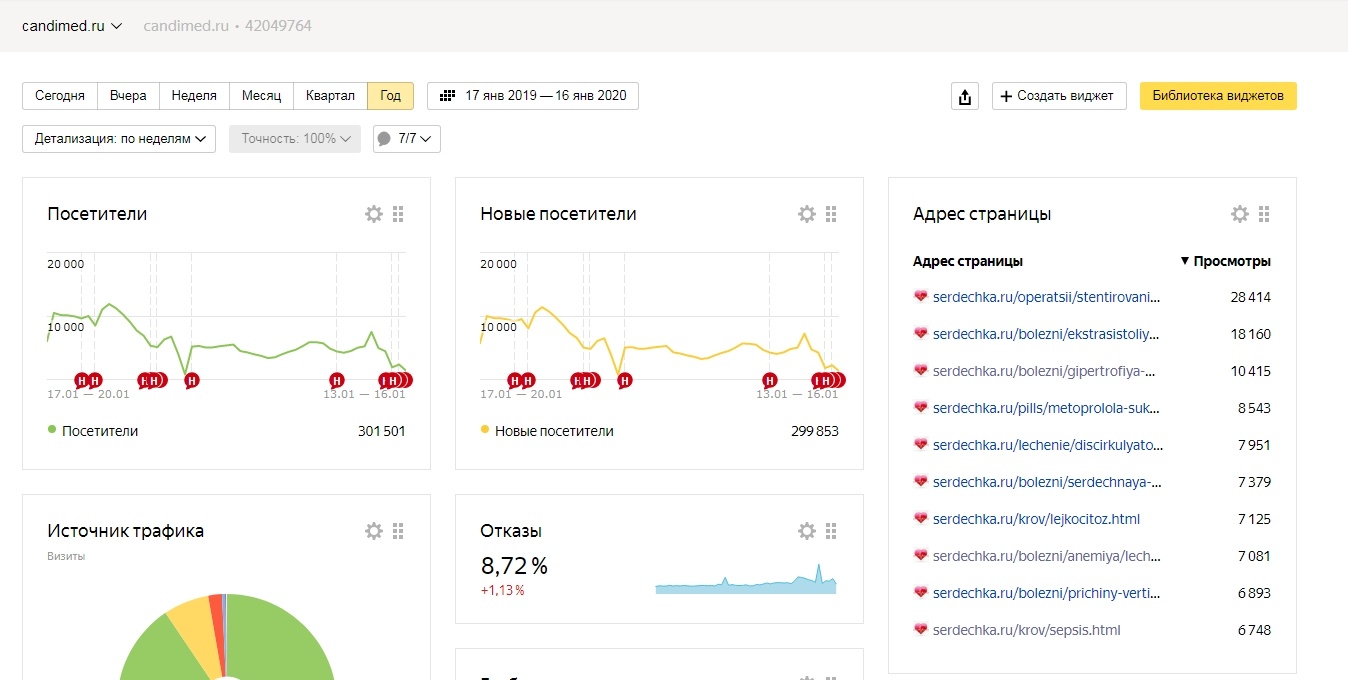Open serdechka.ru/pills/metoprolola-suk link

pos(1047,408)
